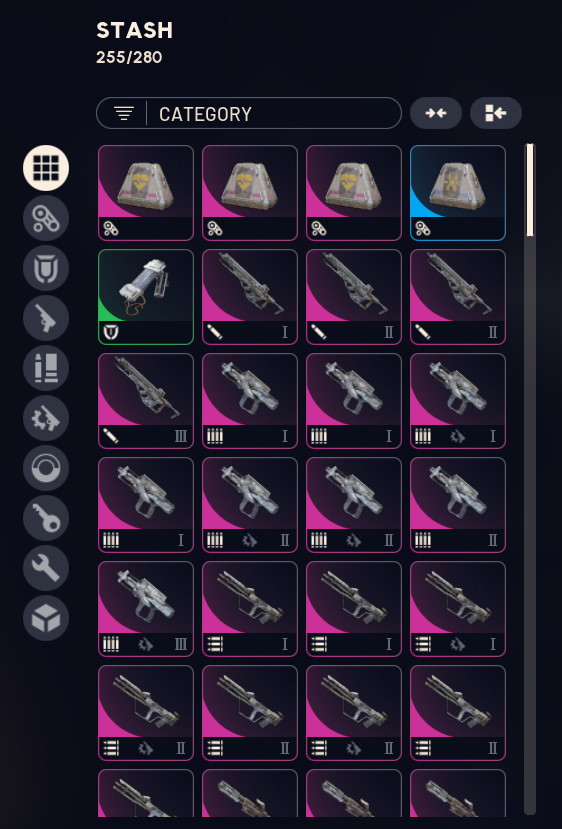Filter stash by the linked-circles category icon
The height and width of the screenshot is (829, 562).
pyautogui.click(x=46, y=218)
